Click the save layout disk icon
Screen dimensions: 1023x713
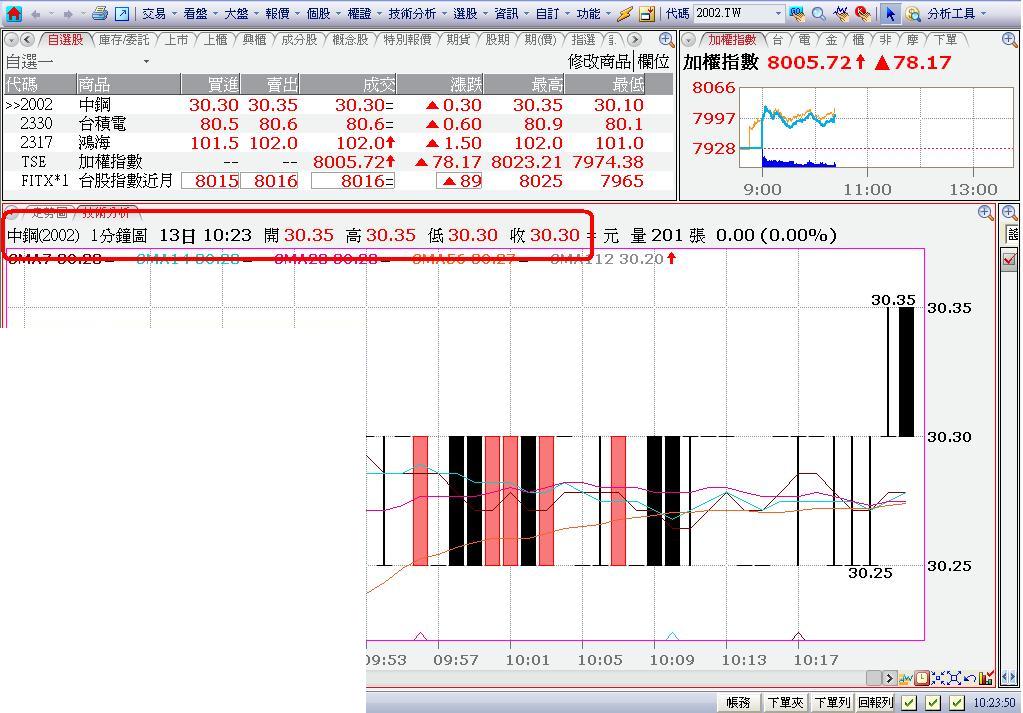[x=647, y=13]
